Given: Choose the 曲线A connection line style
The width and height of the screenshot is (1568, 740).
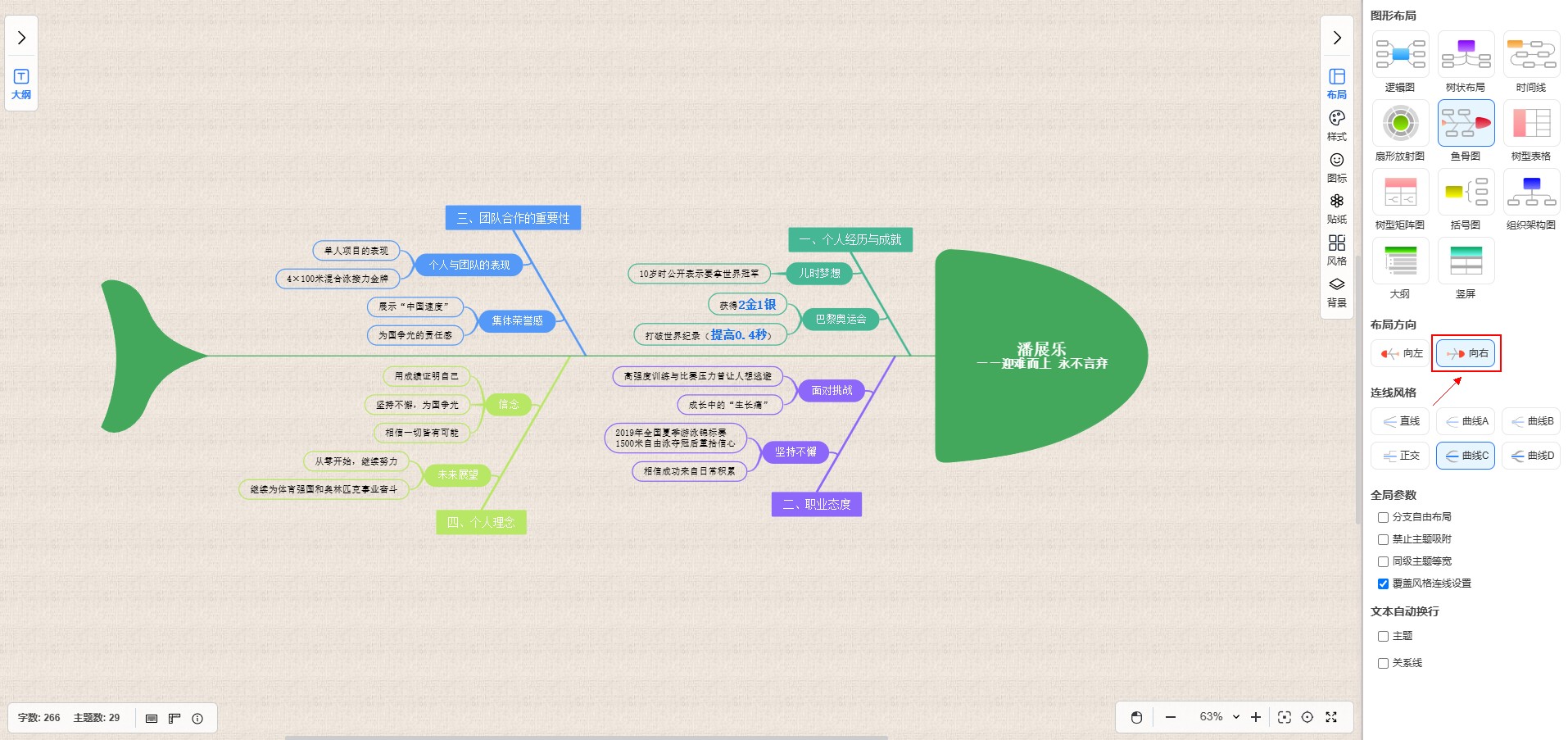Looking at the screenshot, I should [x=1466, y=421].
